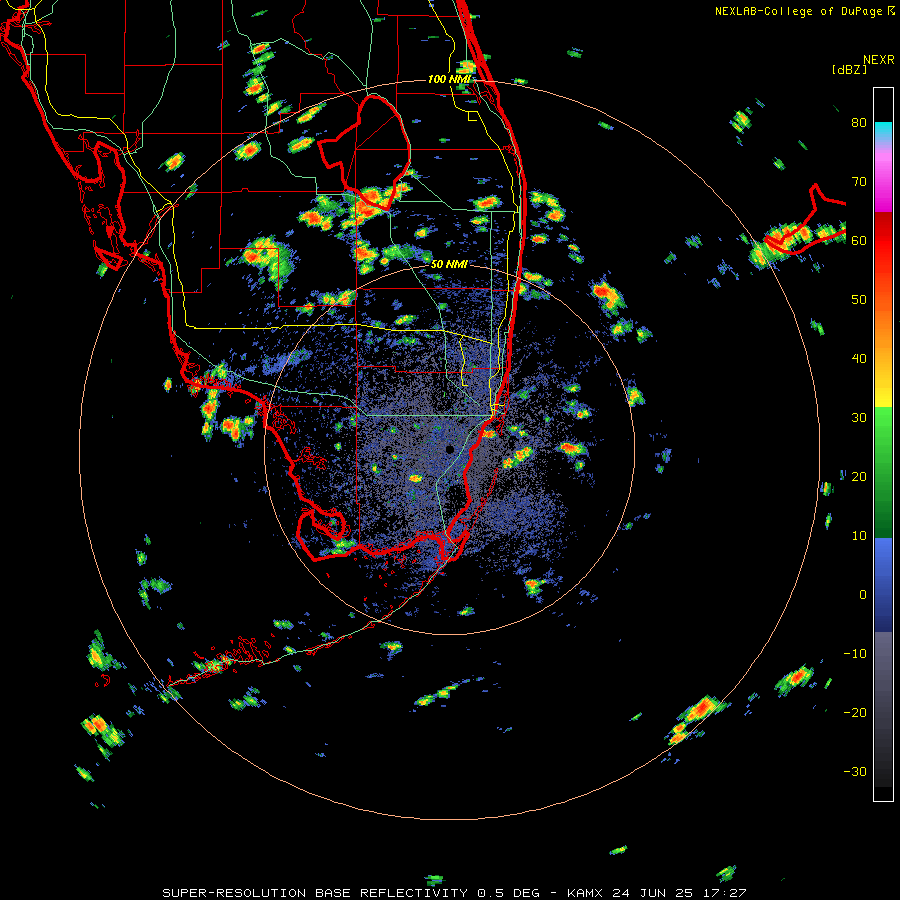The width and height of the screenshot is (900, 900).
Task: Click the [dBZ] unit label
Action: pos(849,70)
